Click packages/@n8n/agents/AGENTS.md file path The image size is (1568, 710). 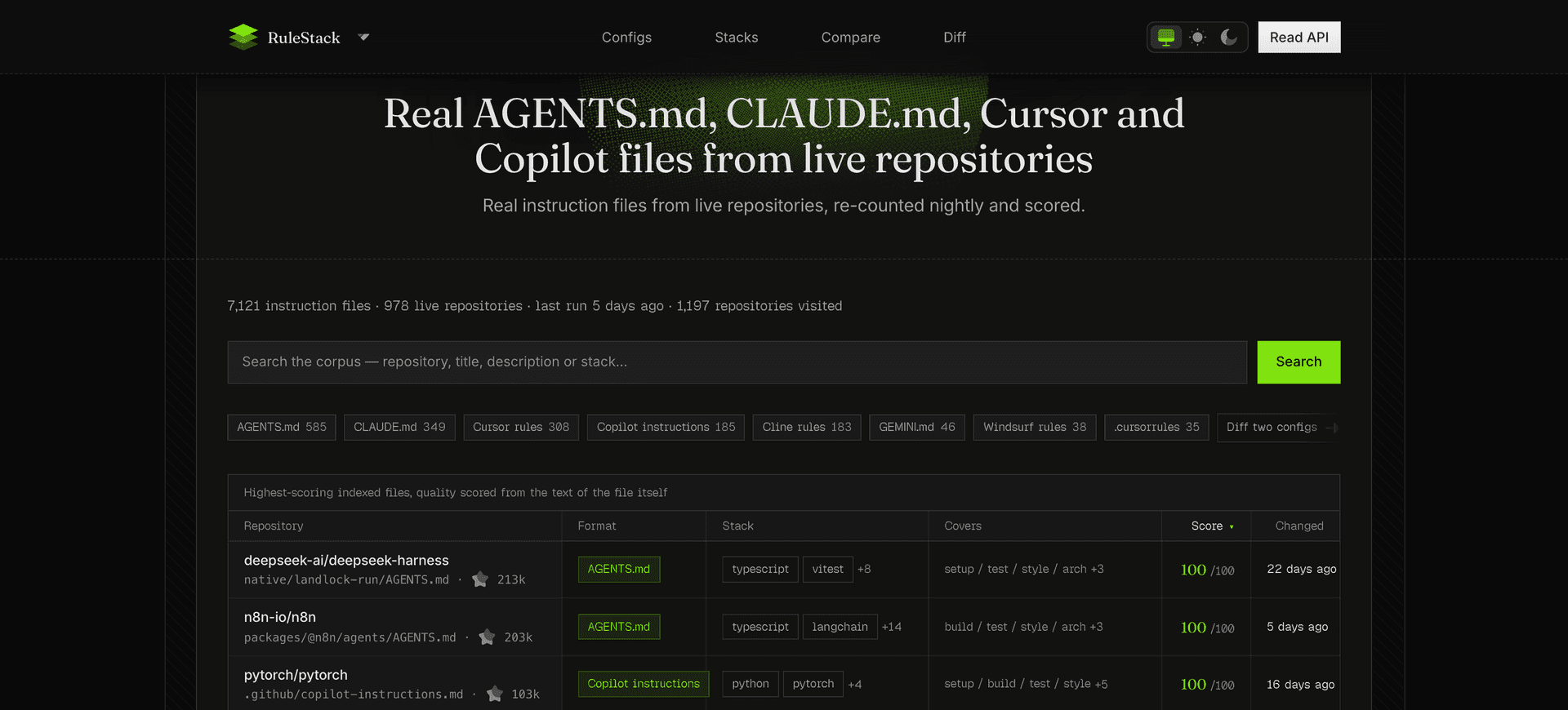click(350, 637)
